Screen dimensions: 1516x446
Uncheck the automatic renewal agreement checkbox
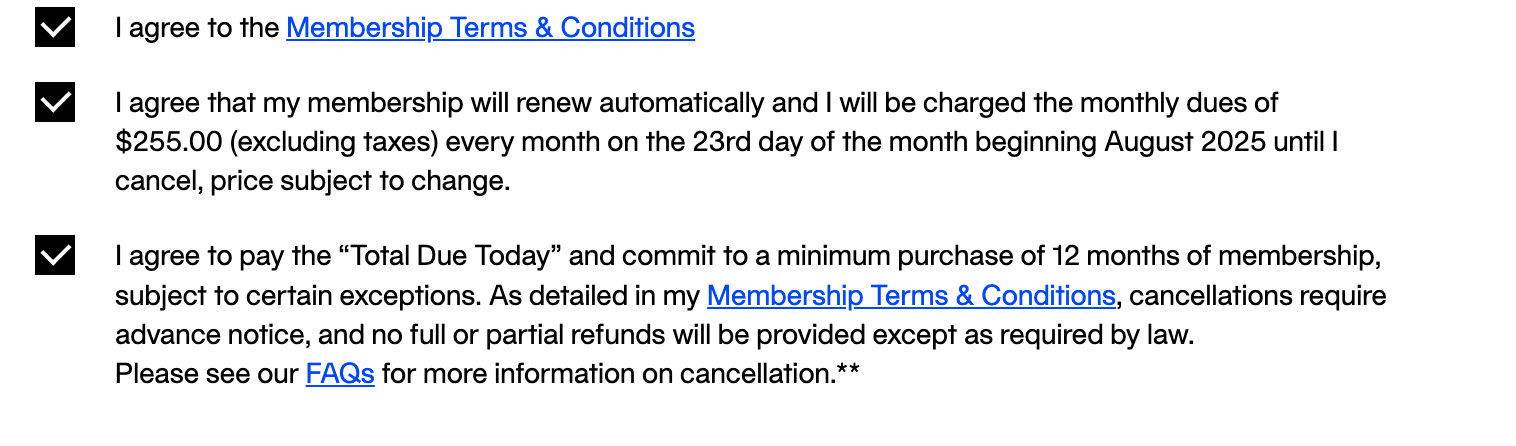(54, 102)
